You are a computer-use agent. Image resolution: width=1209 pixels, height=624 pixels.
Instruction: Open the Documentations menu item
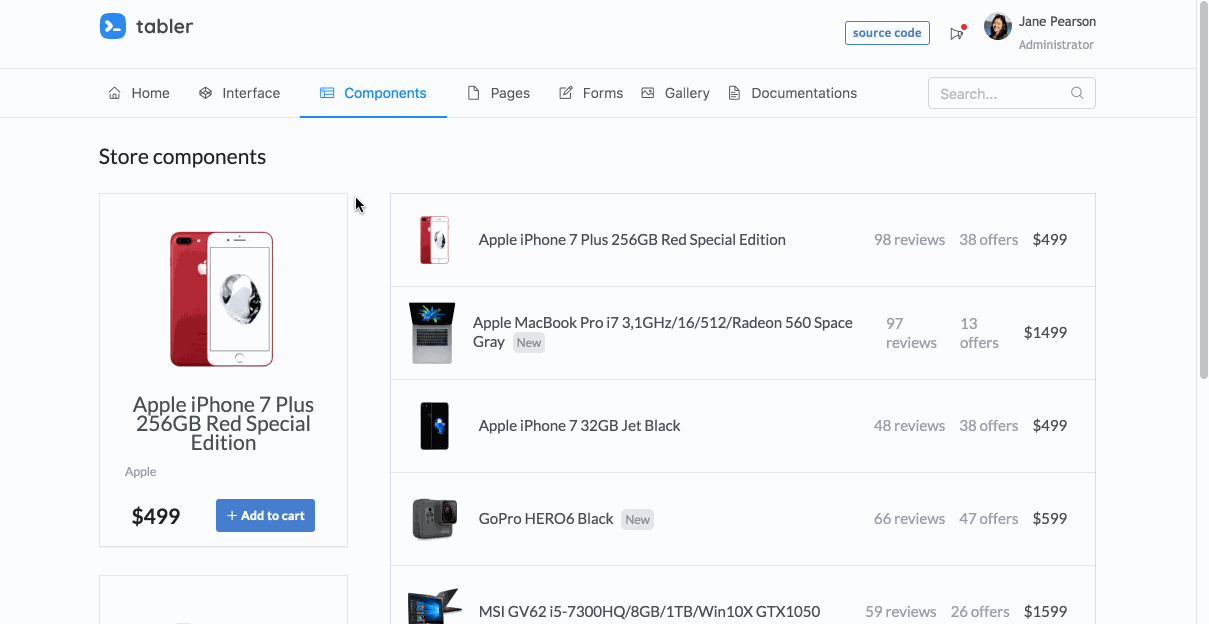pos(792,93)
